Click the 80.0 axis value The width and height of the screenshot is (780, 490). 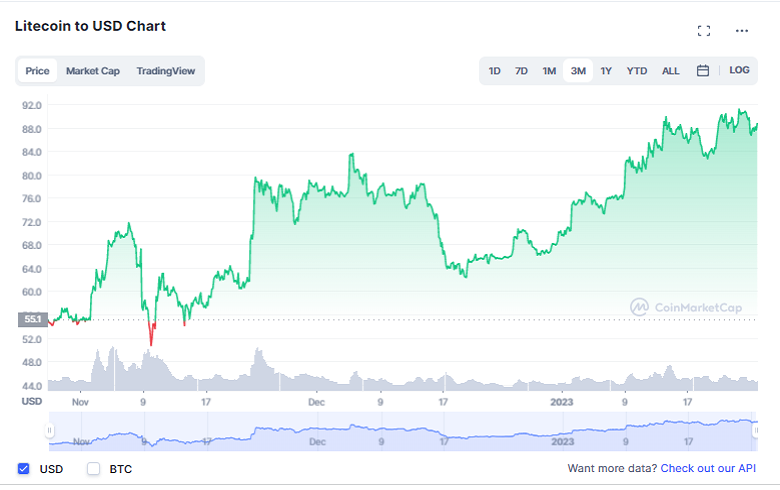tap(32, 176)
